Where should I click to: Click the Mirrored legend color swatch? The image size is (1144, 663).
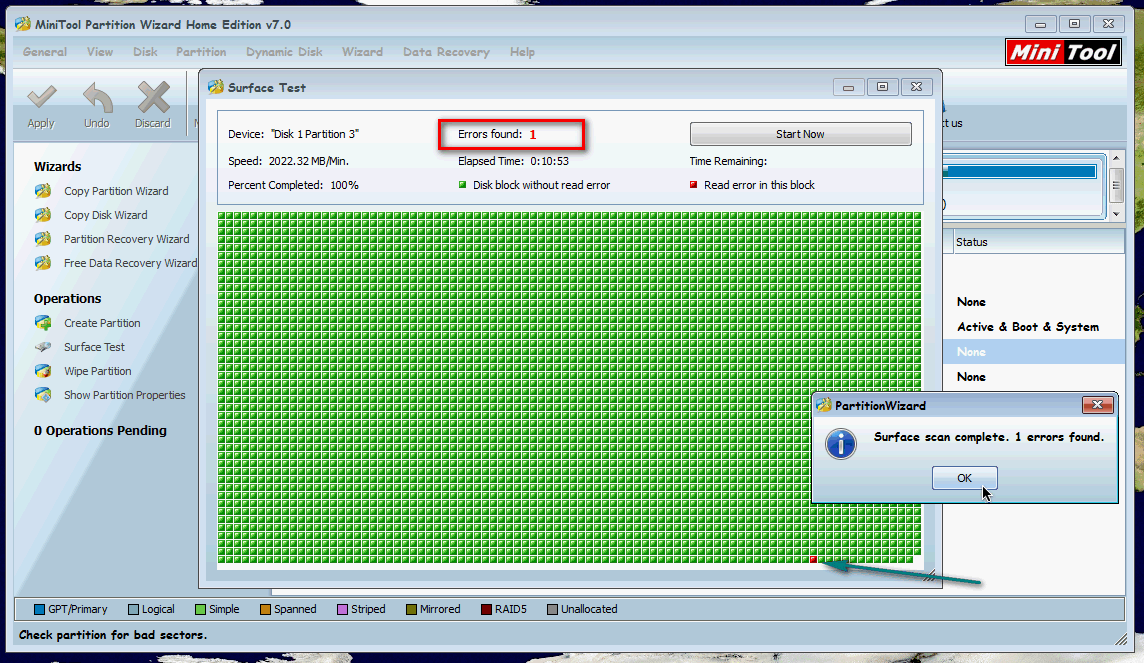pos(411,609)
